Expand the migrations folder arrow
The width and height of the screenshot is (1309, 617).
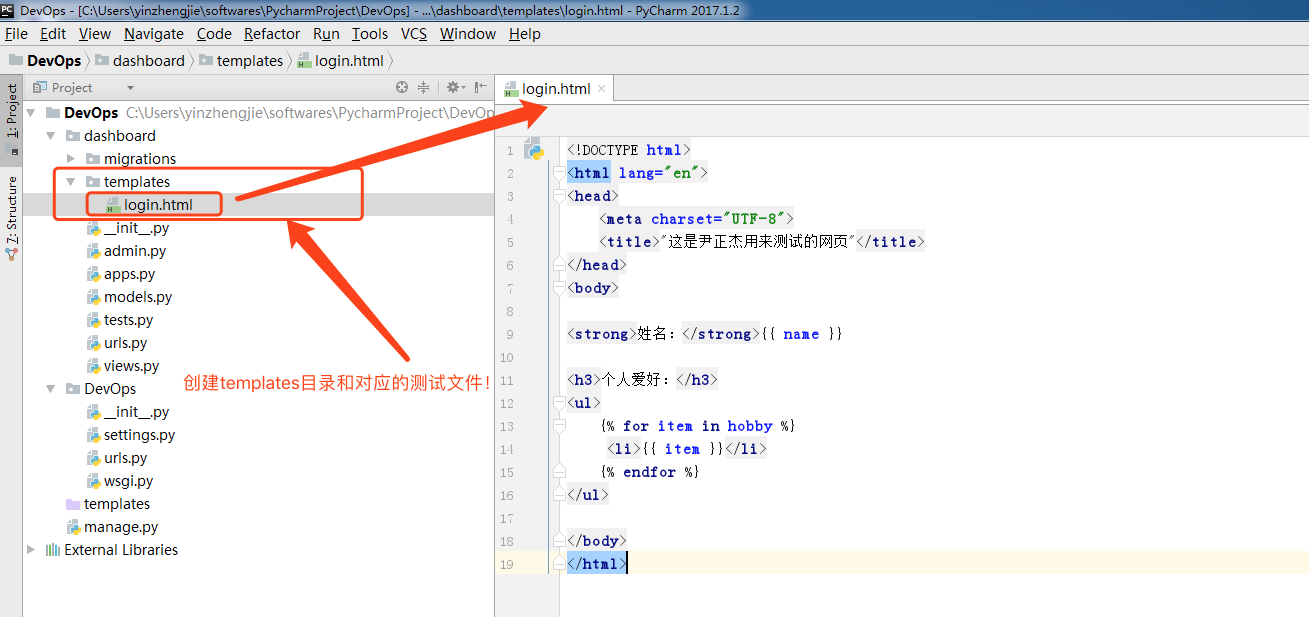tap(71, 159)
